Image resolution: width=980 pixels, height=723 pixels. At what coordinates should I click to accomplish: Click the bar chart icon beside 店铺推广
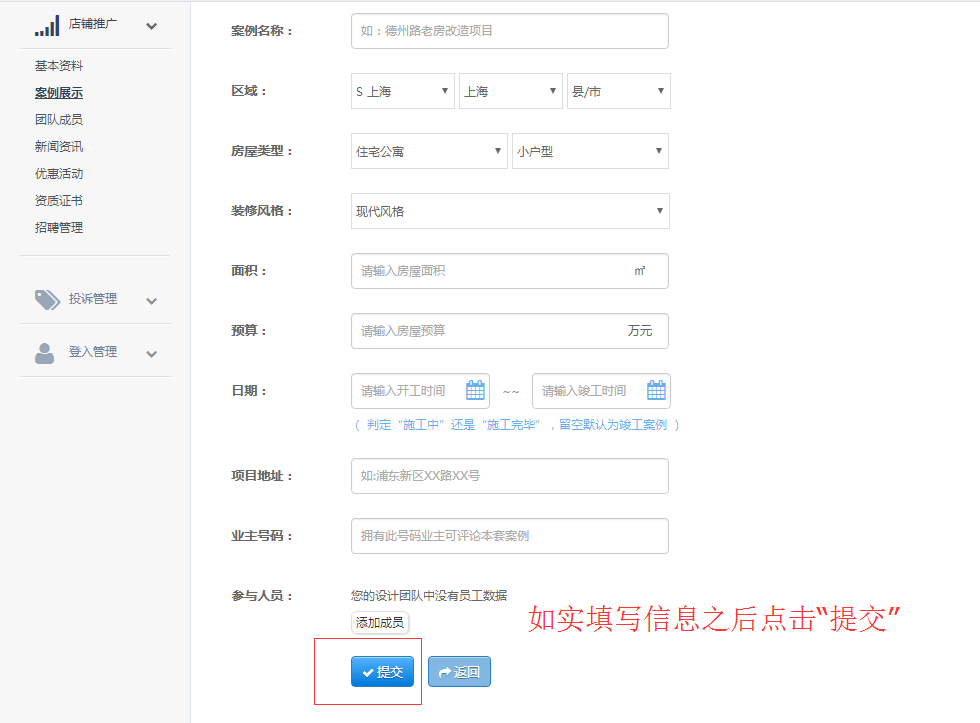[47, 24]
